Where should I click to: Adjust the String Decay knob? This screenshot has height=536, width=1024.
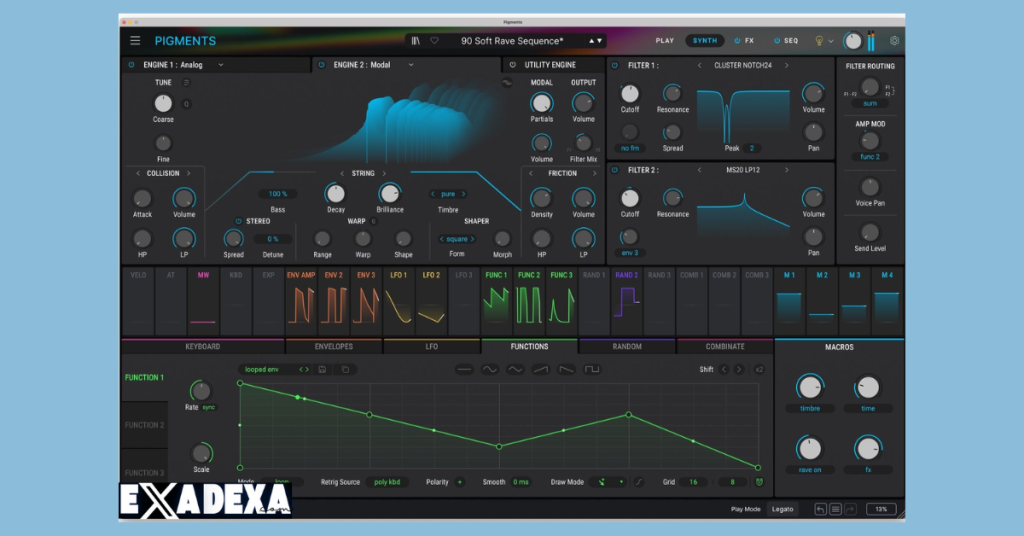click(335, 194)
